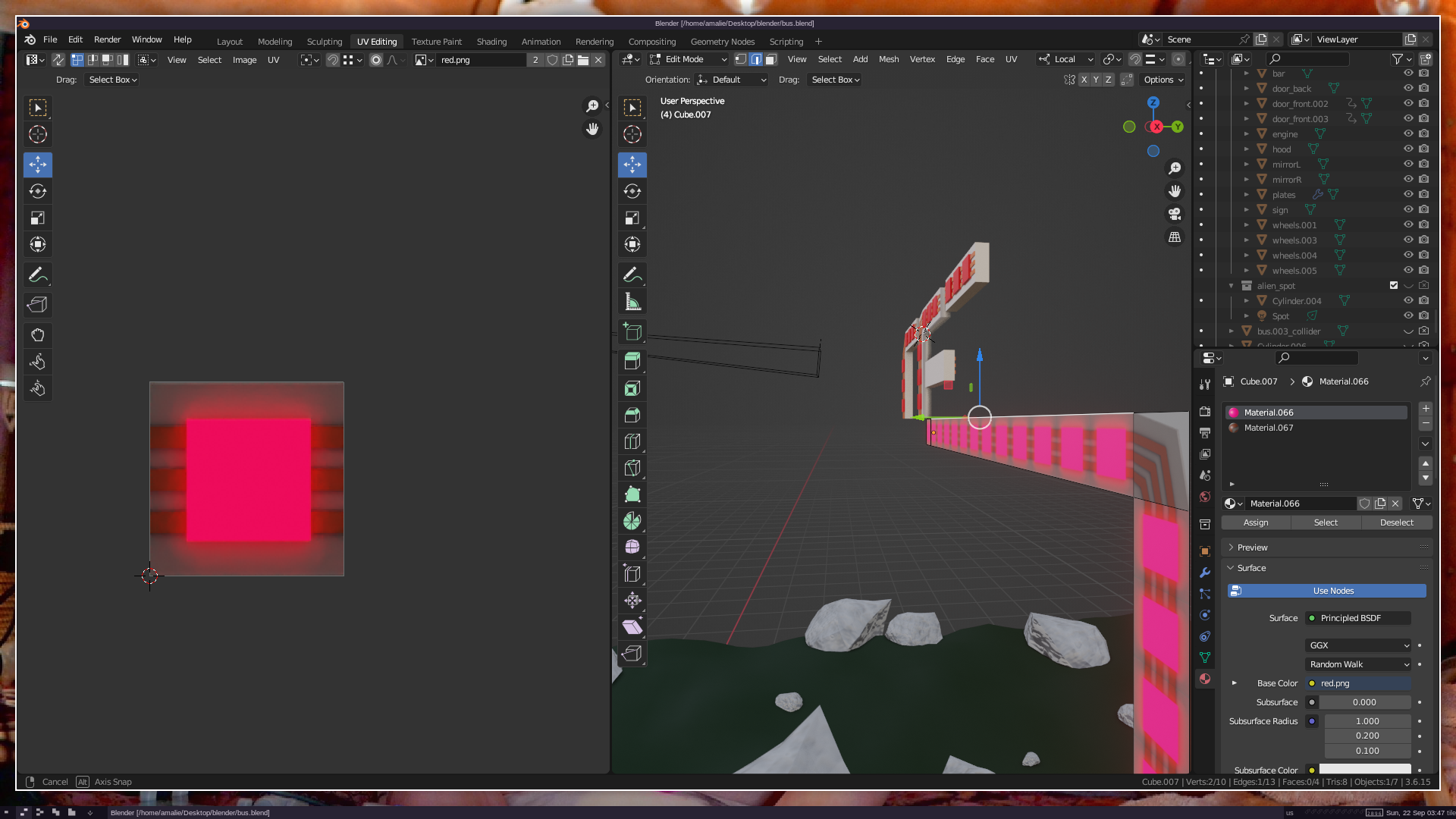This screenshot has width=1456, height=819.
Task: Click the Toggle camera view icon
Action: pyautogui.click(x=1175, y=214)
